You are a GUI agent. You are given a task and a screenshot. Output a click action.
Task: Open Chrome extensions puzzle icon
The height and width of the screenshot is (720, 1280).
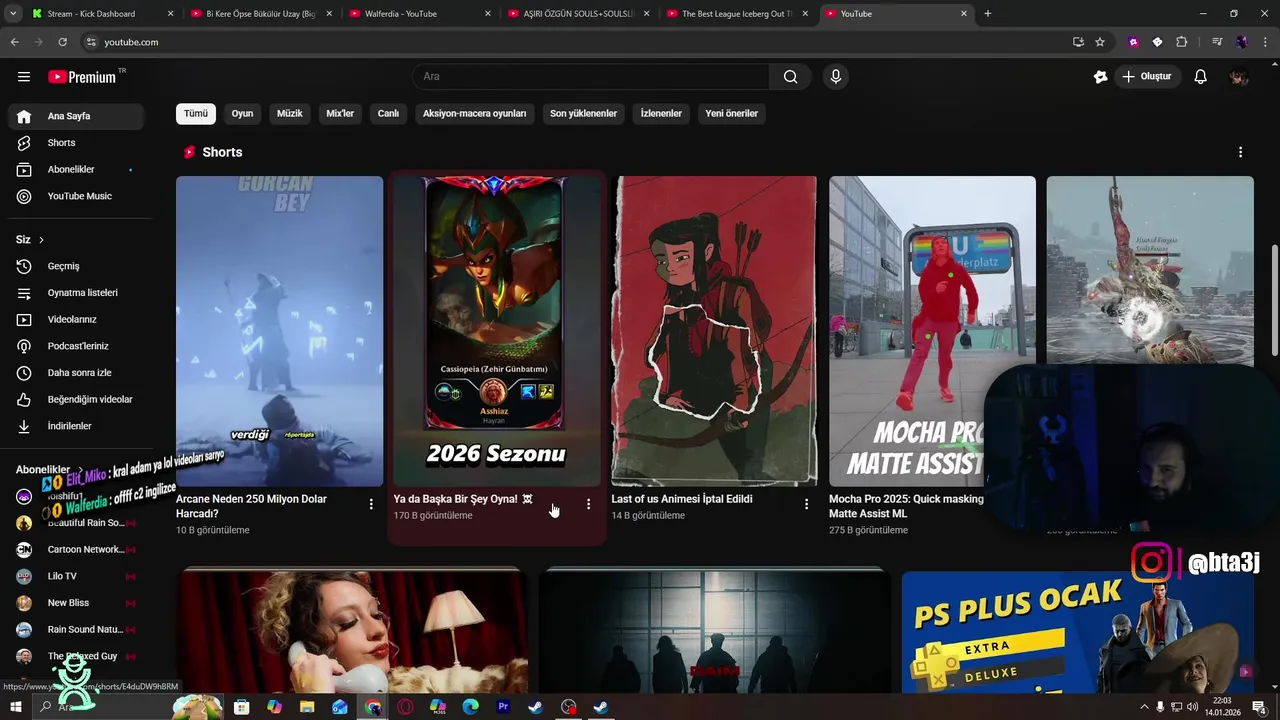coord(1182,42)
